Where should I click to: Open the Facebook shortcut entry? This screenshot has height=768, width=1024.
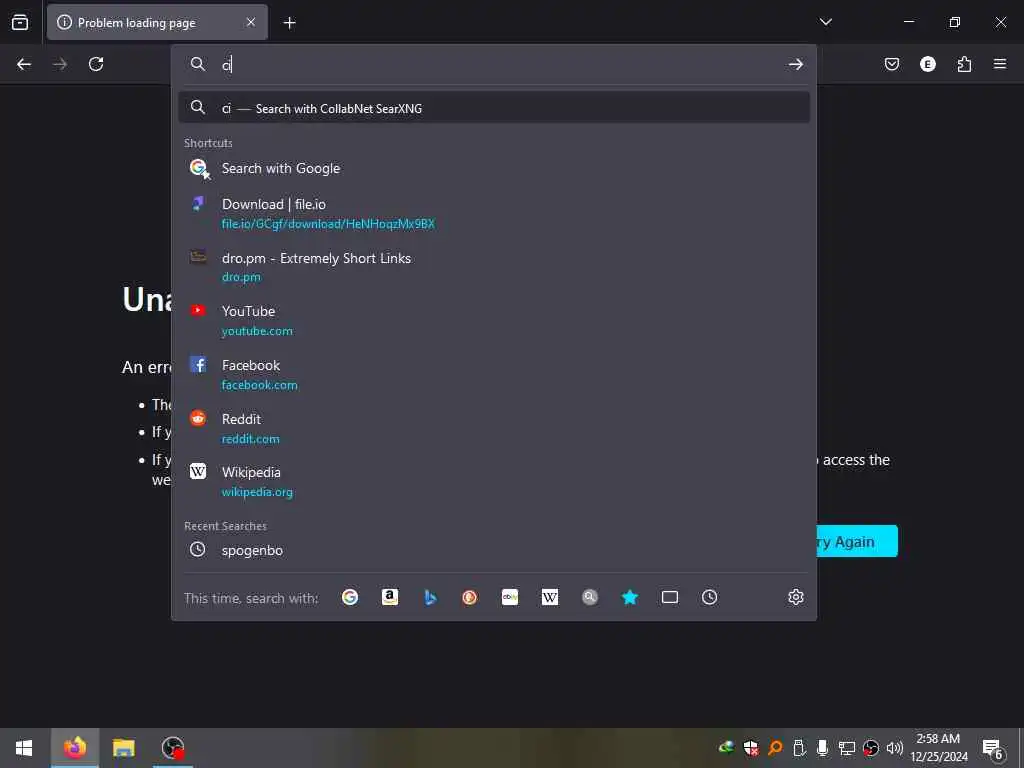pyautogui.click(x=494, y=375)
